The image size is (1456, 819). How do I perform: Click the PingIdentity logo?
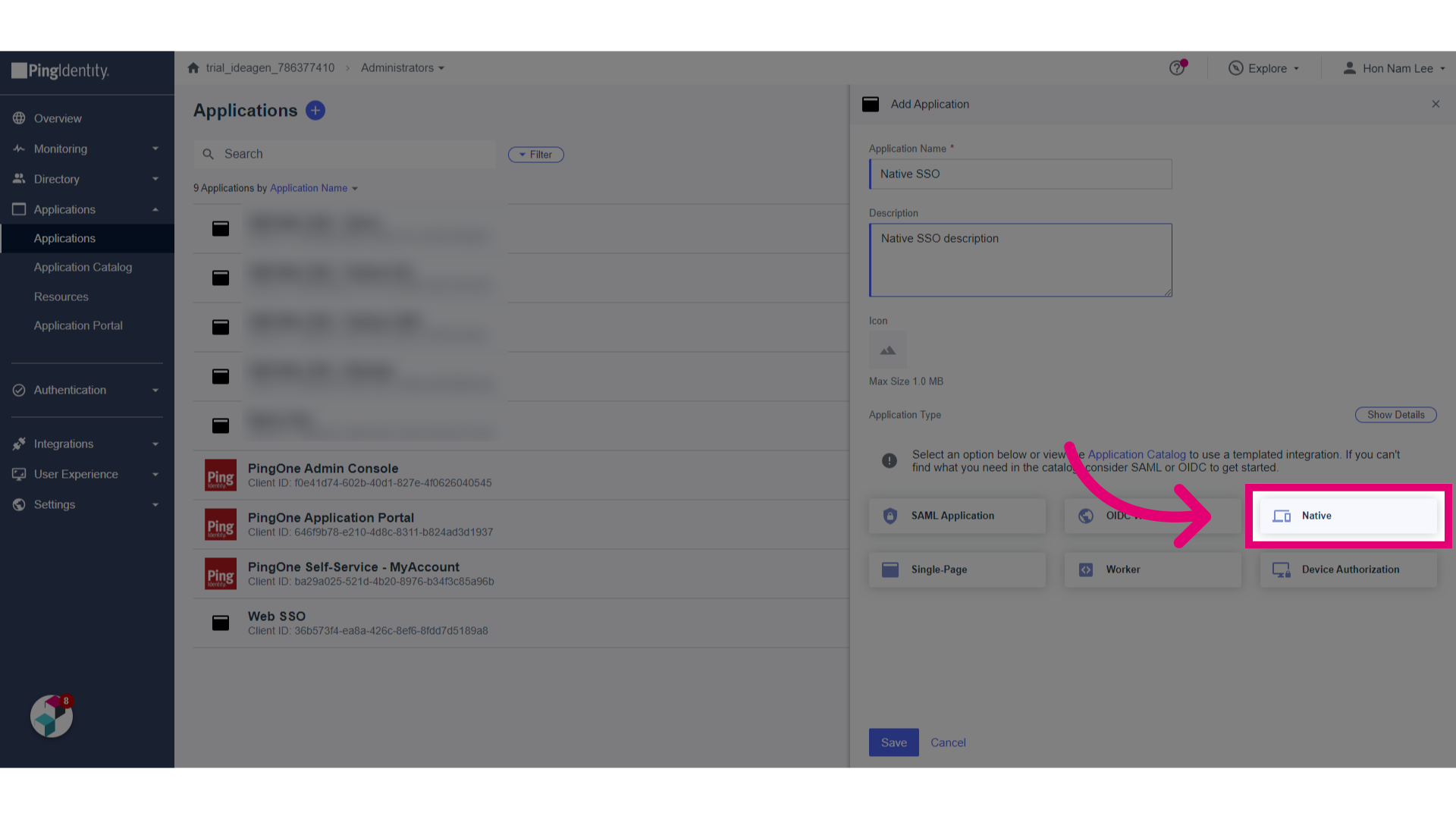(x=61, y=71)
